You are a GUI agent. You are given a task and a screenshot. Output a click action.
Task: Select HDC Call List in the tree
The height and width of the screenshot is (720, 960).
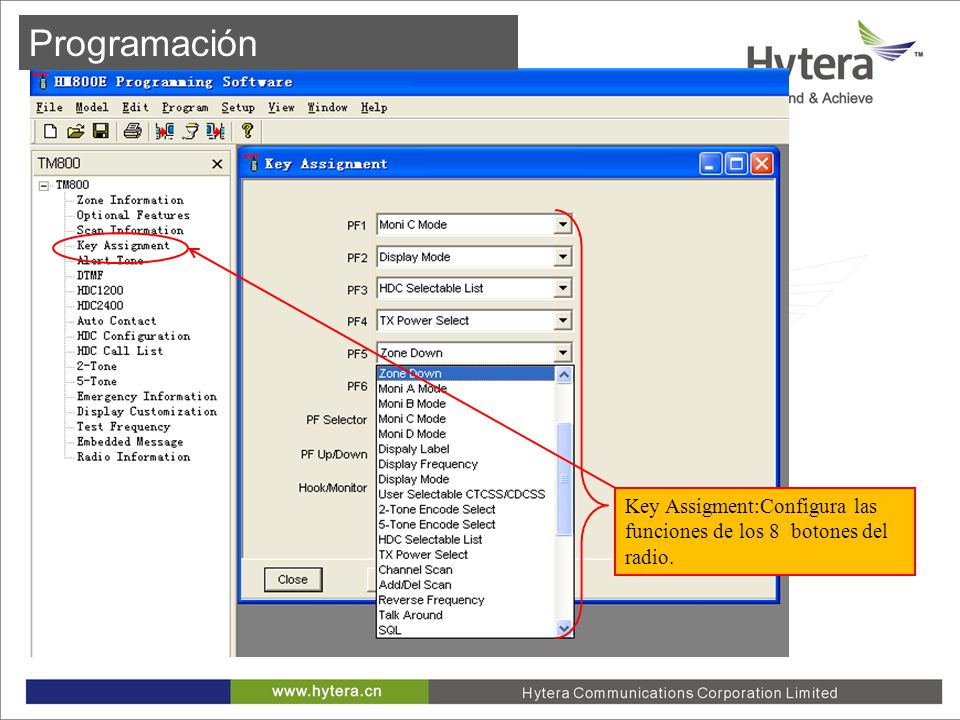(x=120, y=351)
